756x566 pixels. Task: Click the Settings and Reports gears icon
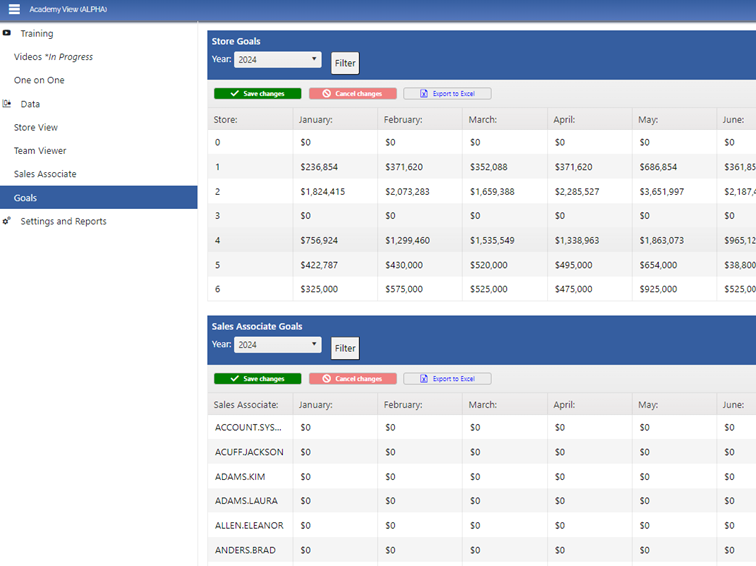[6, 221]
